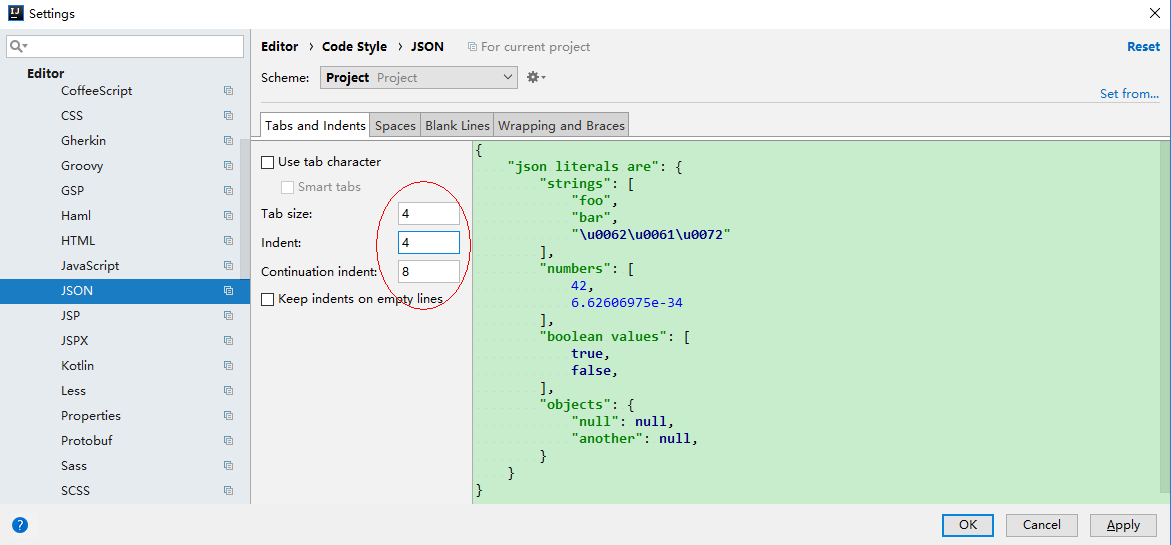Click the project copy icon beside JSON
The width and height of the screenshot is (1171, 545).
(229, 291)
